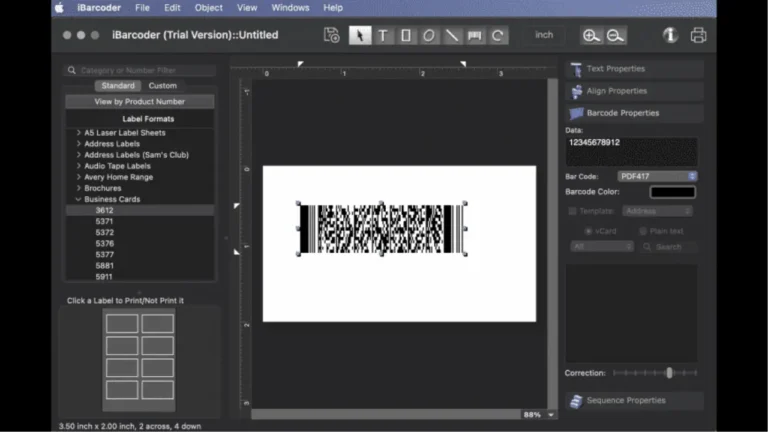Select the Barcode tool

click(x=475, y=35)
